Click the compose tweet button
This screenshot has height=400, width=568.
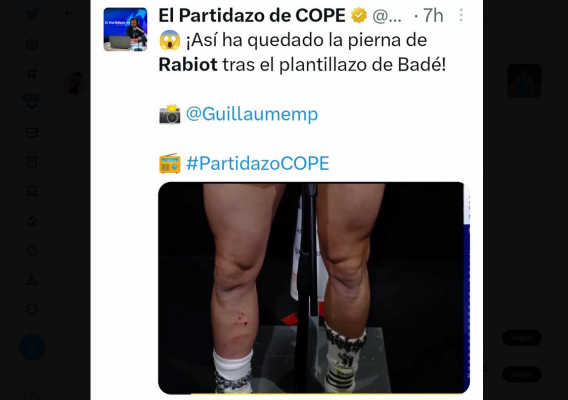[x=32, y=347]
